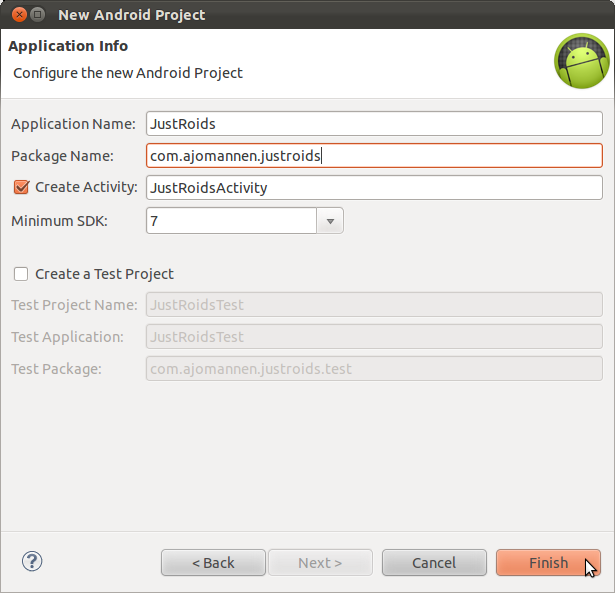Focus the Minimum SDK combo field showing 7
The image size is (615, 593).
click(231, 221)
